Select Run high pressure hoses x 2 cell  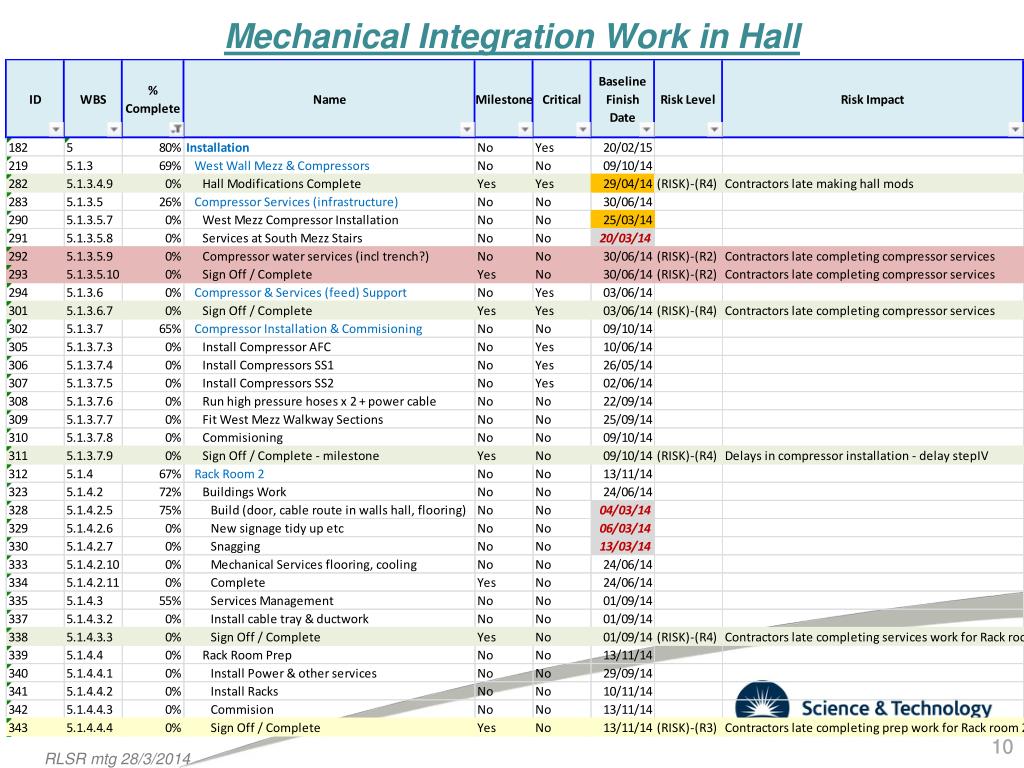(330, 402)
